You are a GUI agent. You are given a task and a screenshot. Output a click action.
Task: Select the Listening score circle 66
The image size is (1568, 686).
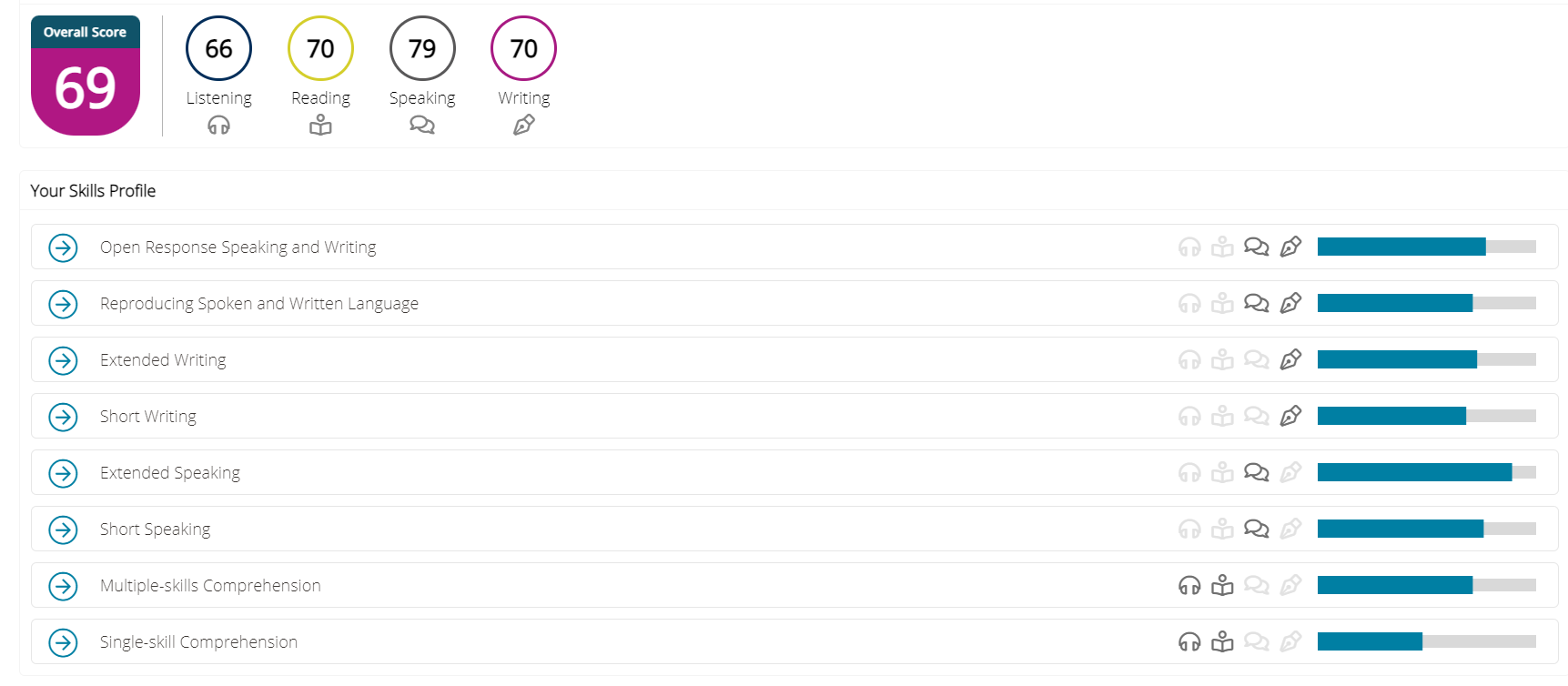click(218, 48)
